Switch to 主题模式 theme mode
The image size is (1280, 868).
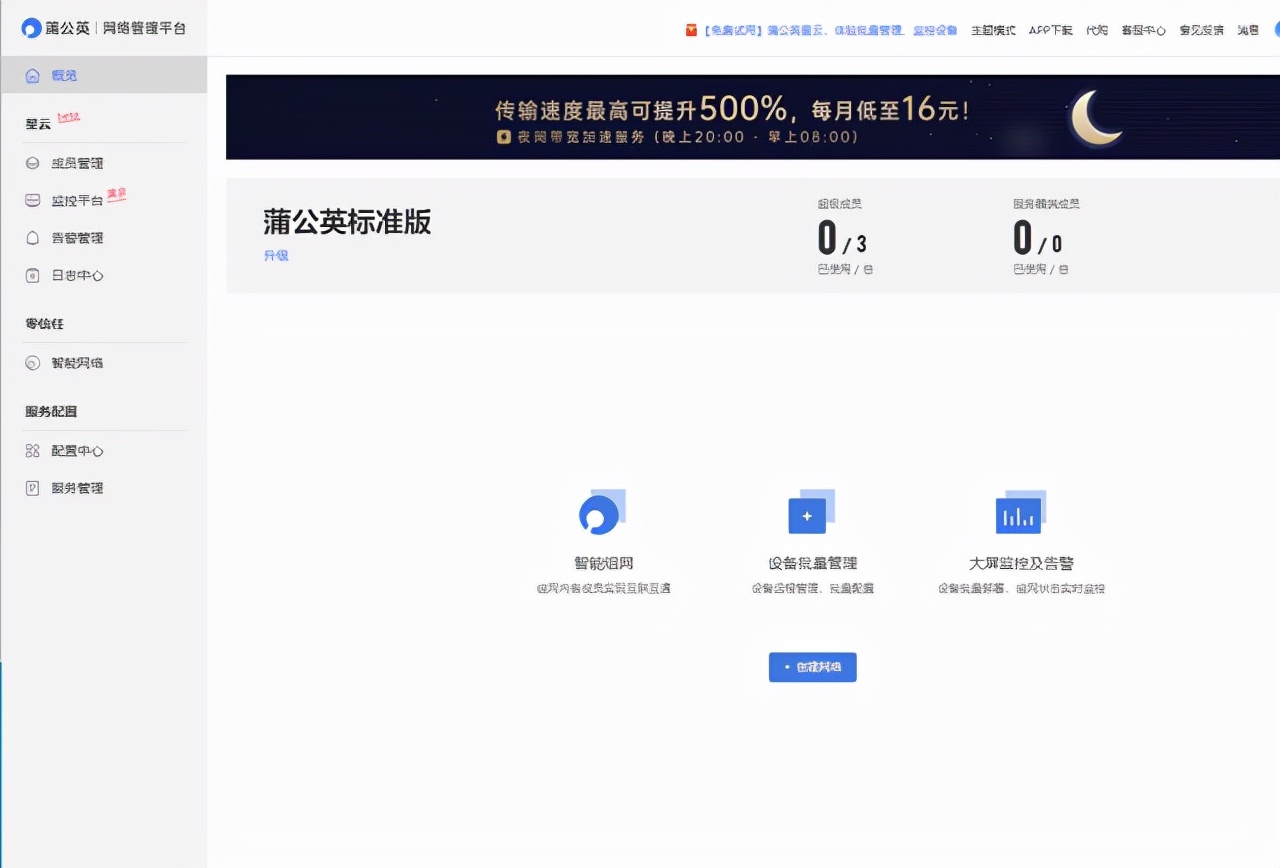pyautogui.click(x=992, y=30)
